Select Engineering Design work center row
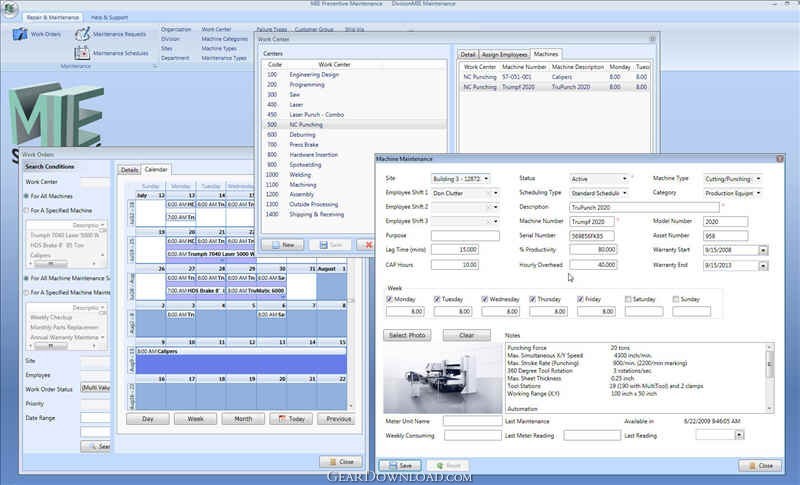This screenshot has height=485, width=800. 355,74
